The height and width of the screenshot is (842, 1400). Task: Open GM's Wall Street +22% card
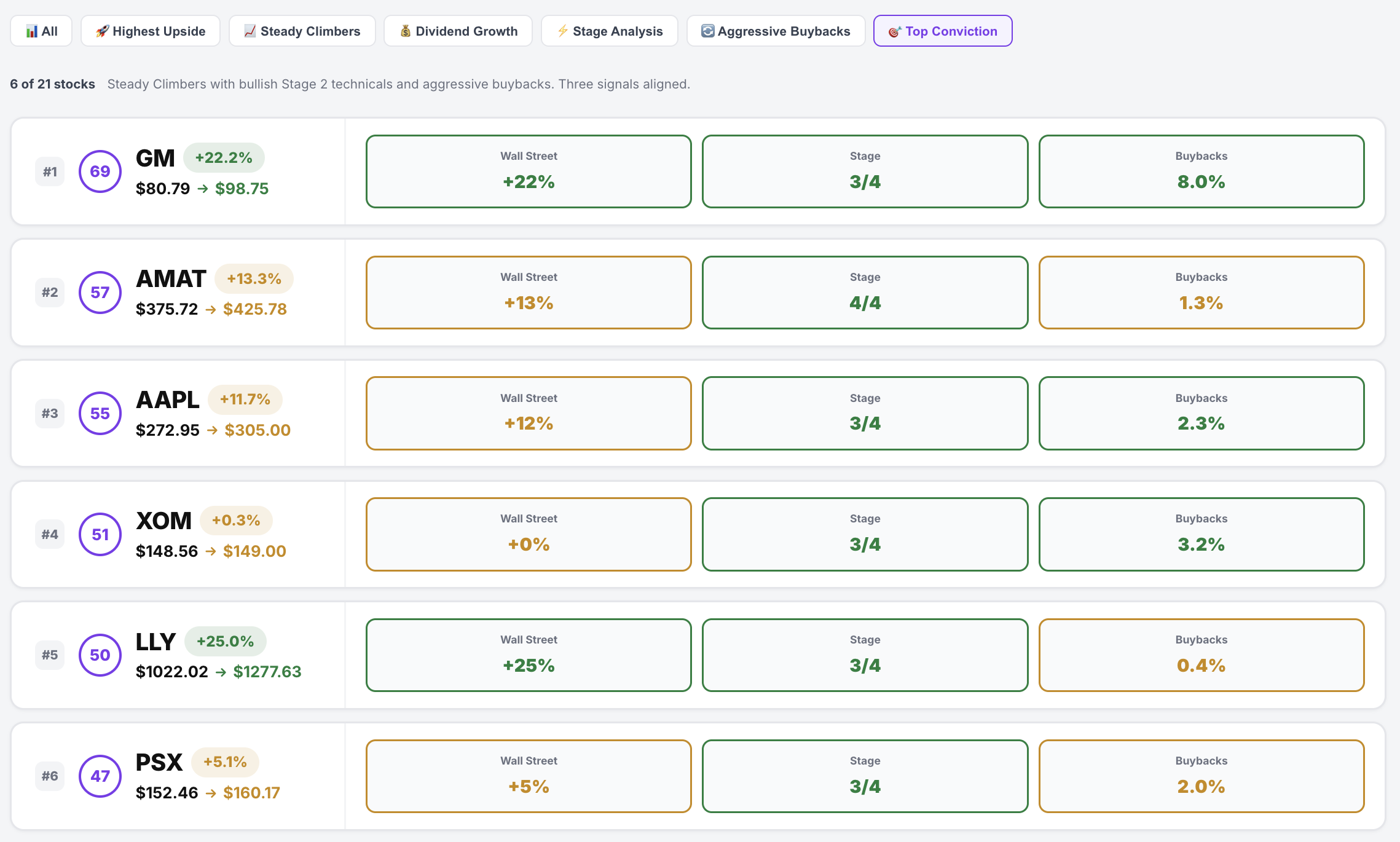(528, 171)
